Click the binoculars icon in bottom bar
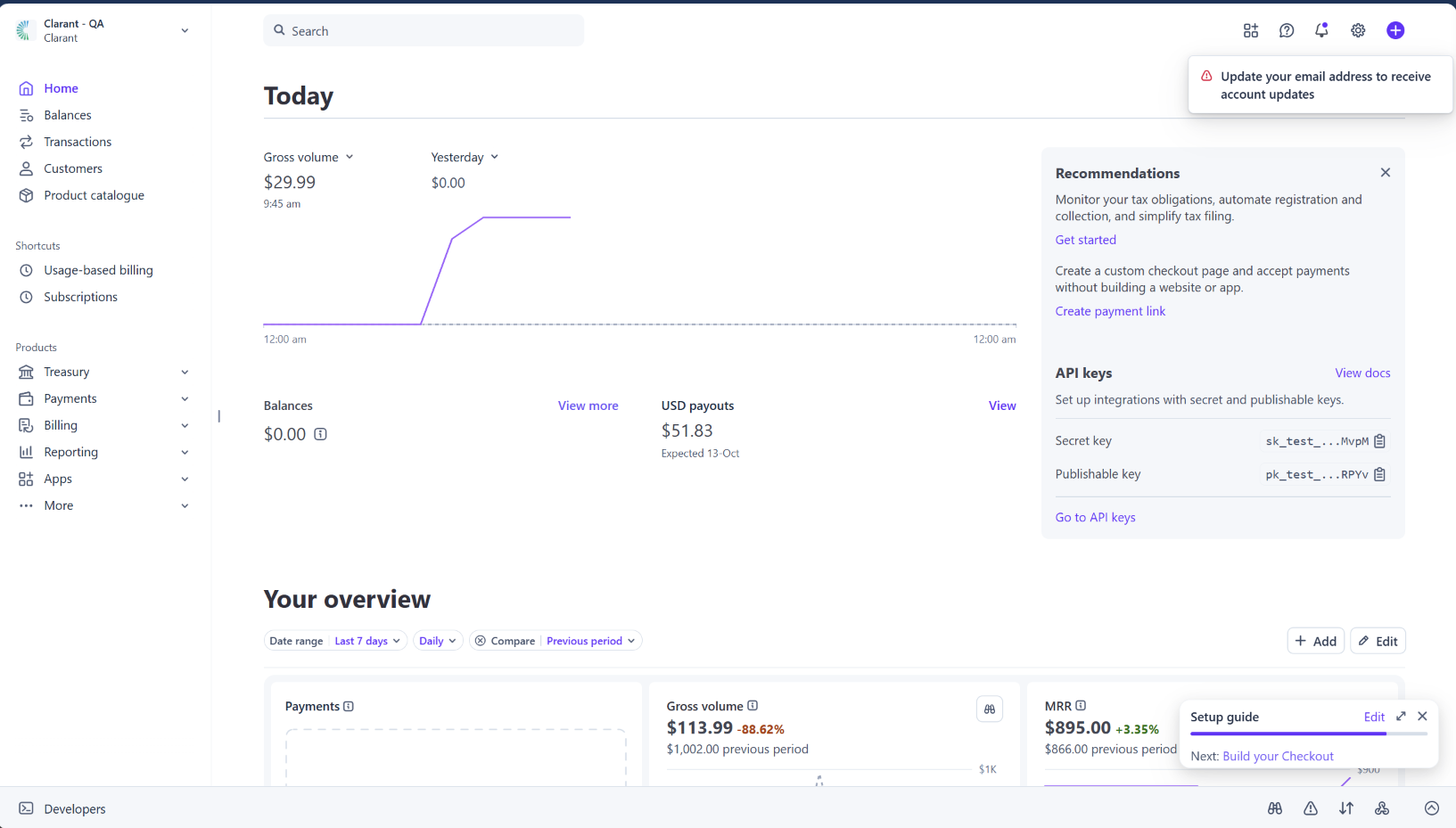This screenshot has width=1456, height=828. coord(1275,808)
